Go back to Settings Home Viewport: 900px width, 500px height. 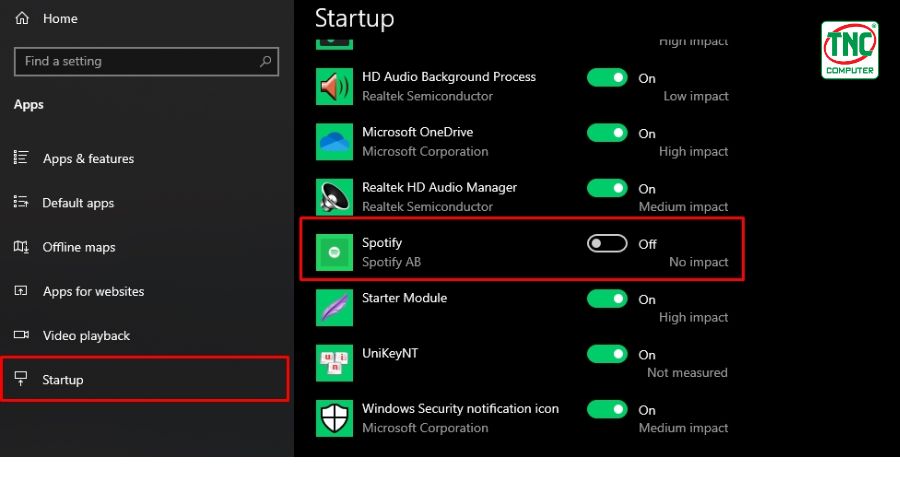click(x=60, y=18)
